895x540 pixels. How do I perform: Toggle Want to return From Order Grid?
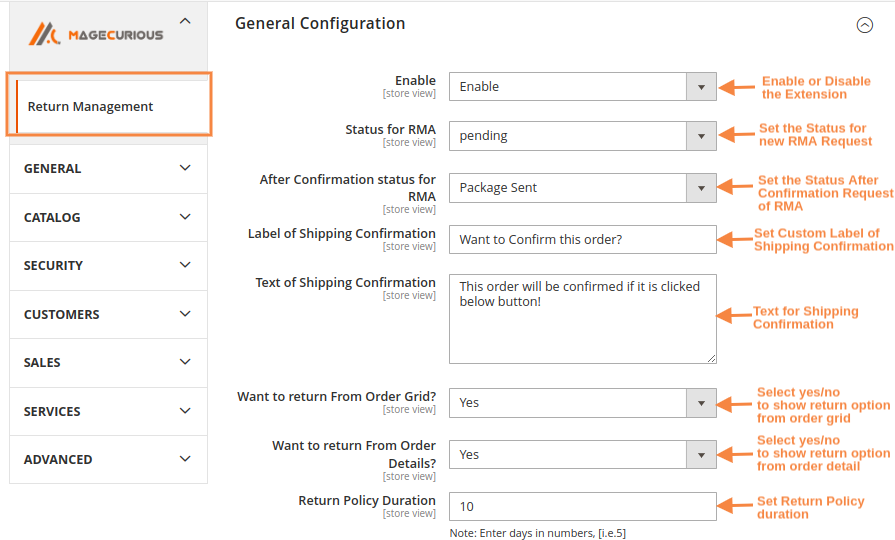click(582, 403)
